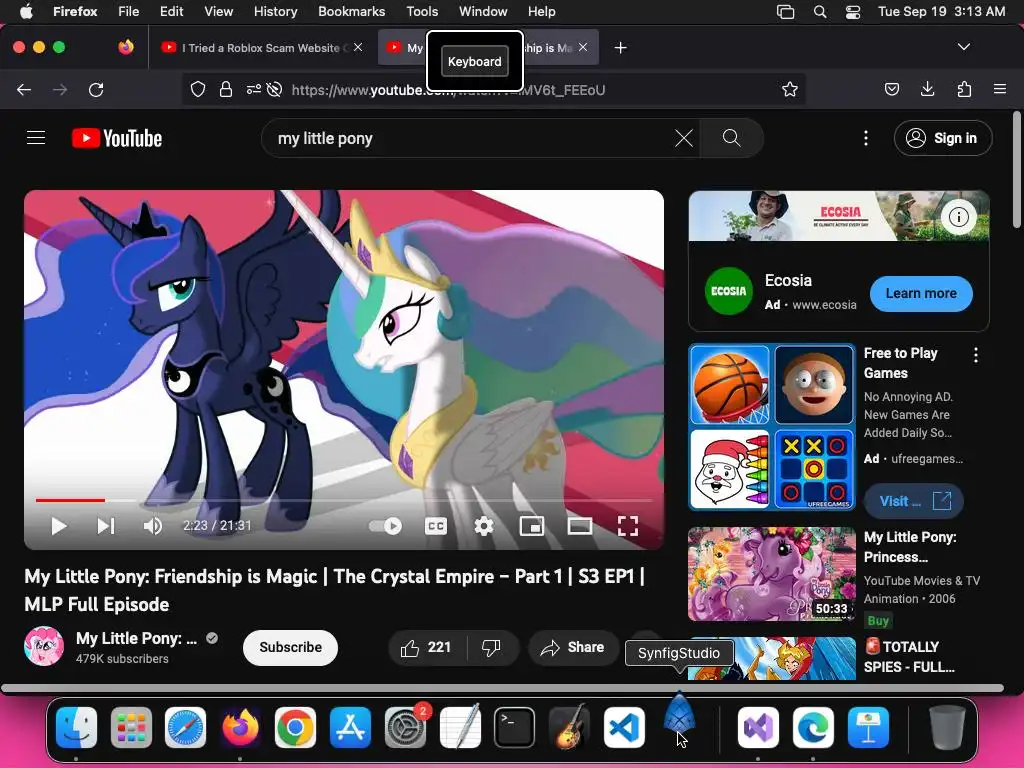Open Safari from the Dock

[x=185, y=728]
